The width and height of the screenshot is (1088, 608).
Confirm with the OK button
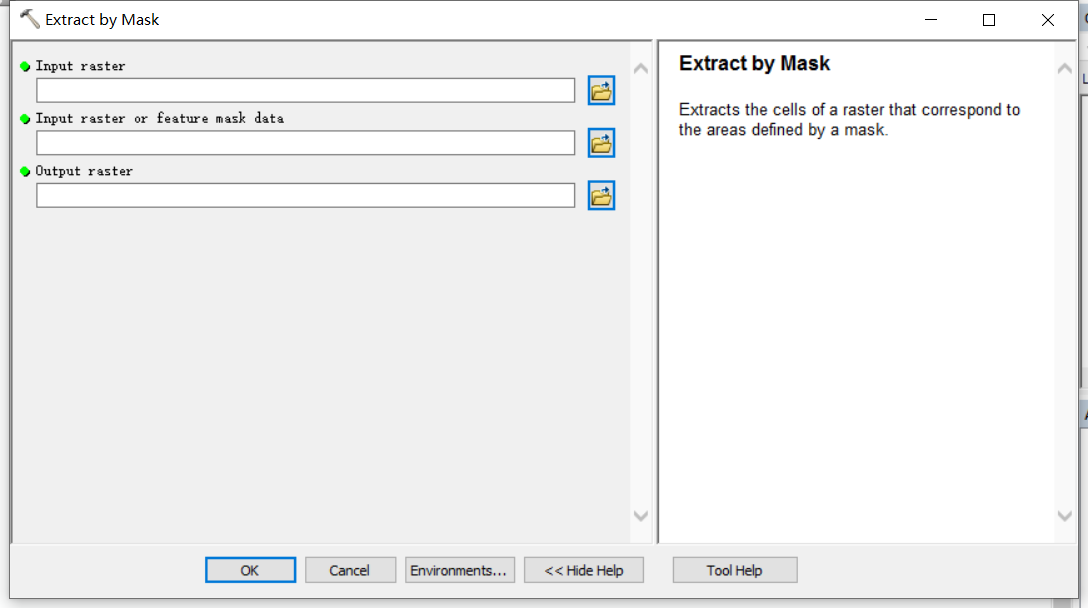tap(250, 570)
